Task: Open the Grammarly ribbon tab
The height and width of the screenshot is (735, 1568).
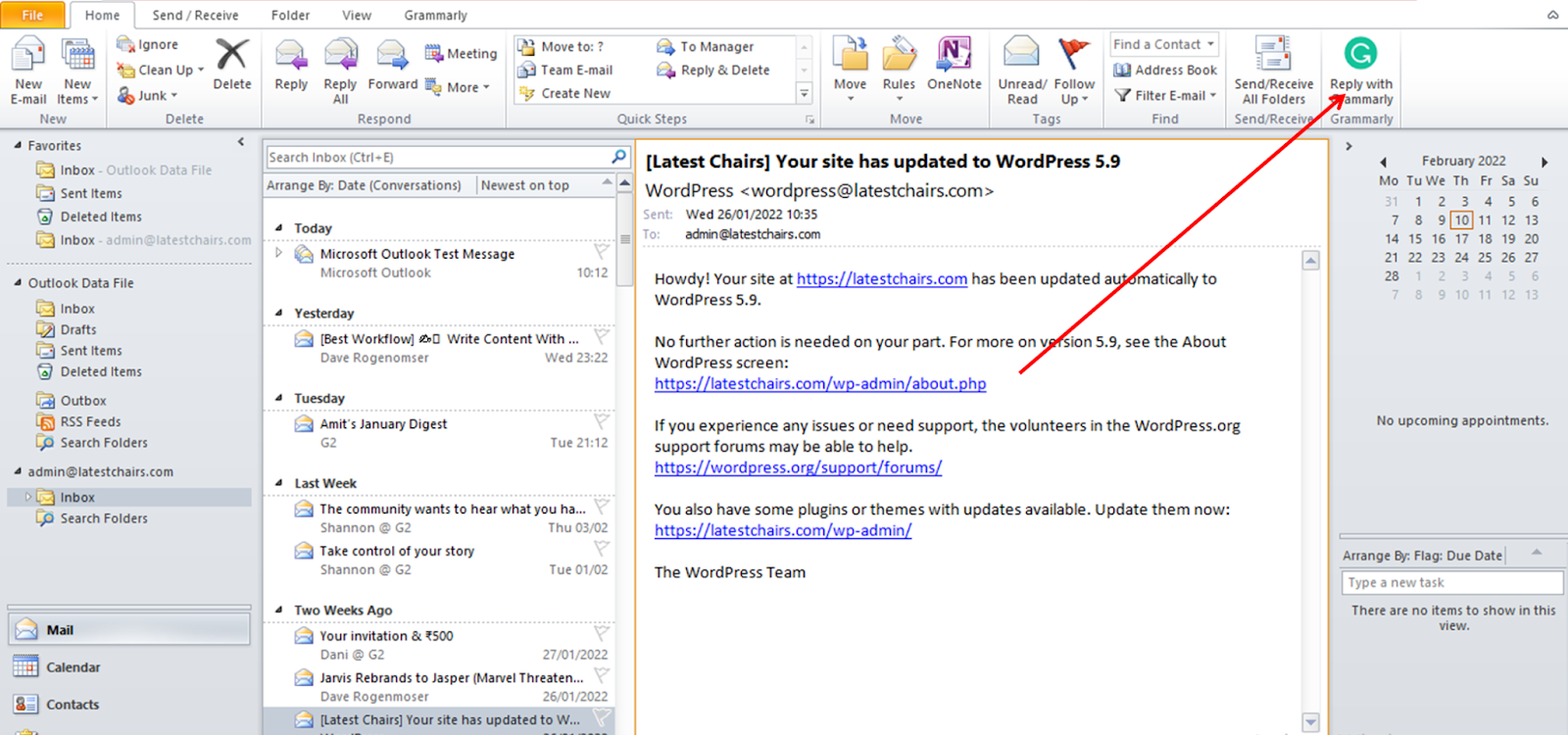Action: point(435,15)
